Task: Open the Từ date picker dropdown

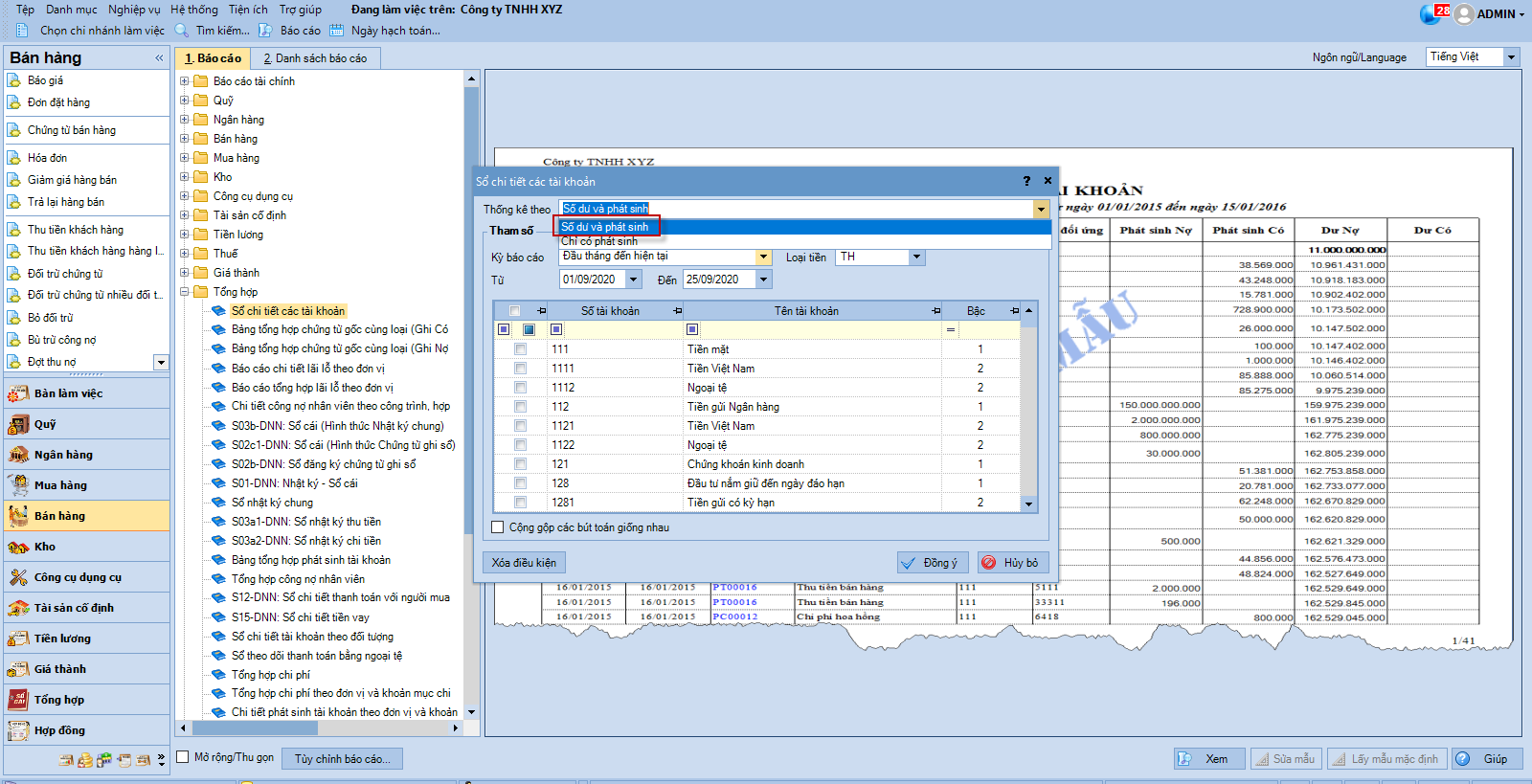Action: click(x=633, y=280)
